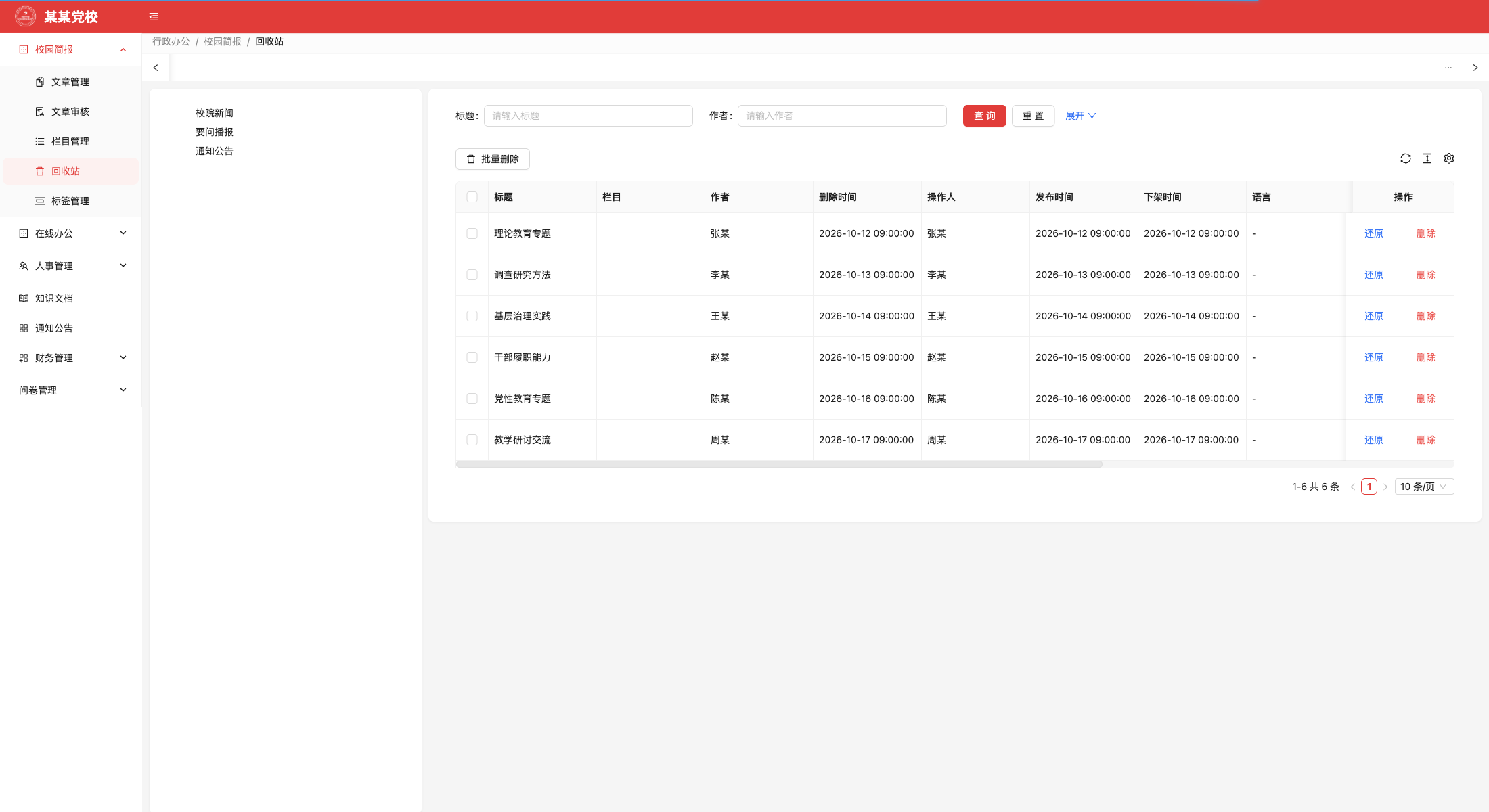This screenshot has height=812, width=1489.
Task: Open 通知公告 sidebar menu item
Action: (x=71, y=328)
